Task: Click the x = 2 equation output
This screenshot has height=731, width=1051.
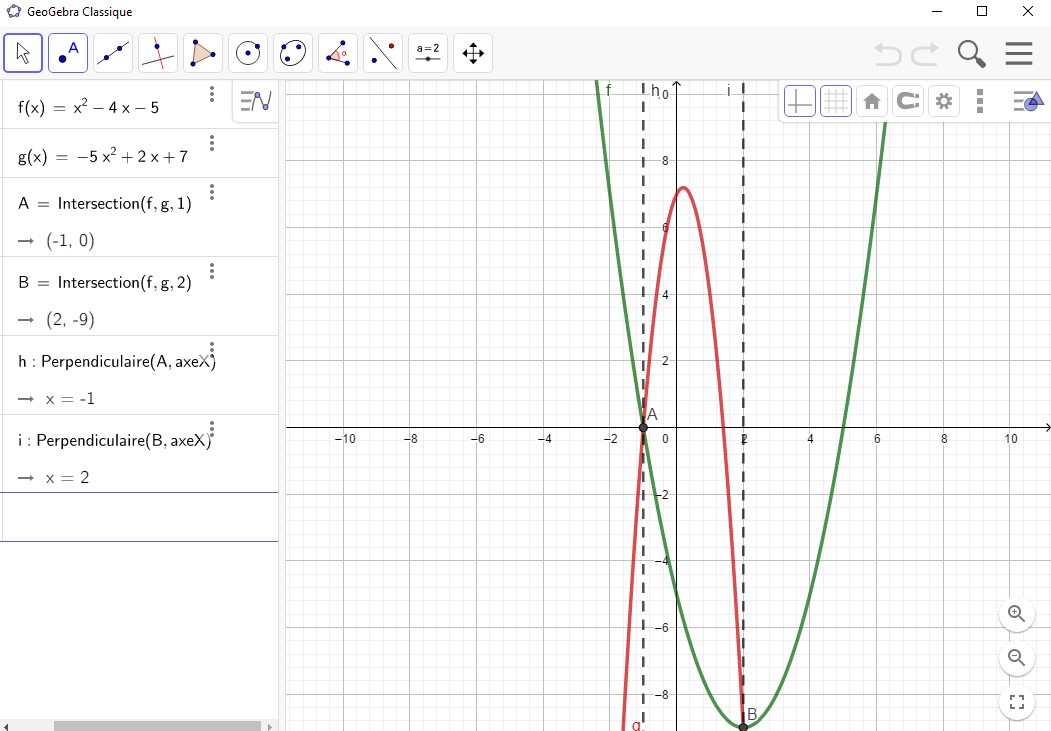Action: point(67,478)
